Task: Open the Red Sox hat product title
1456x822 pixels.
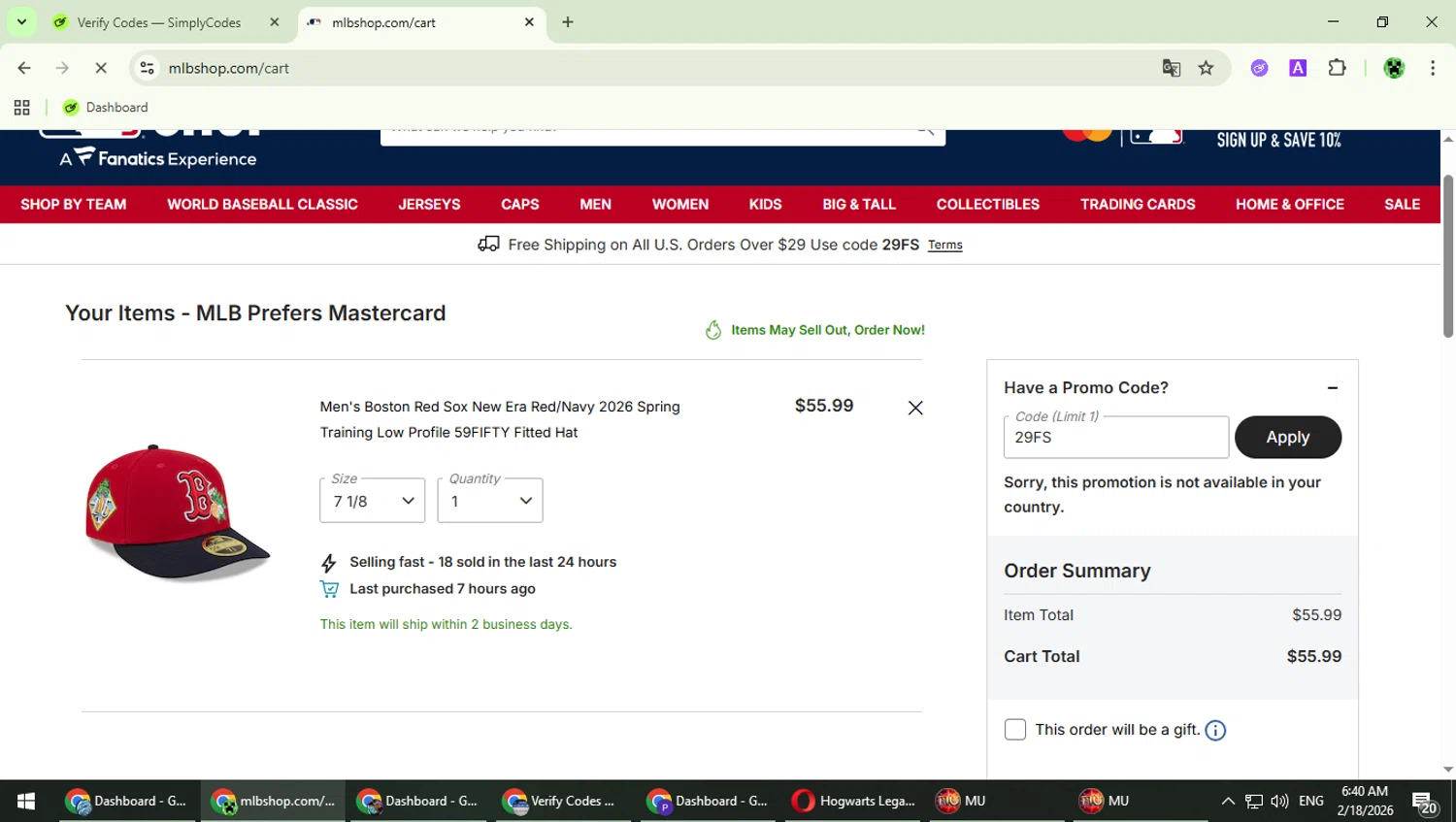Action: pos(500,419)
